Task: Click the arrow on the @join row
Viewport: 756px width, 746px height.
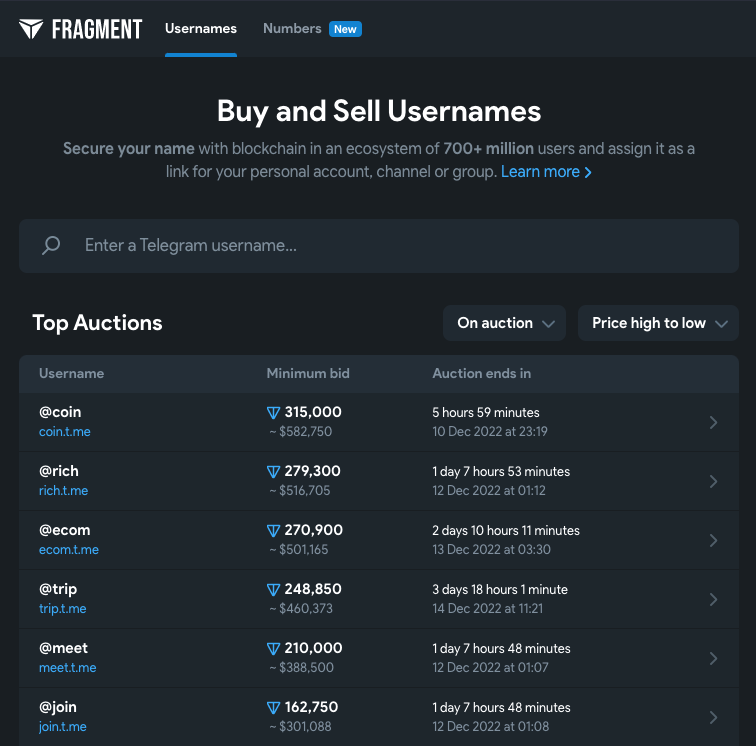Action: click(714, 718)
